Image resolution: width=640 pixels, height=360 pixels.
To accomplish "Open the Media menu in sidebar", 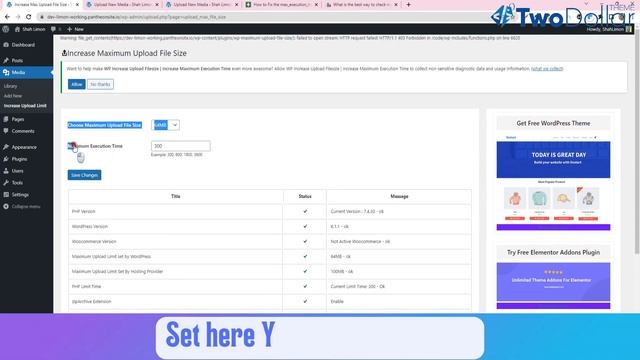I will 26,72.
